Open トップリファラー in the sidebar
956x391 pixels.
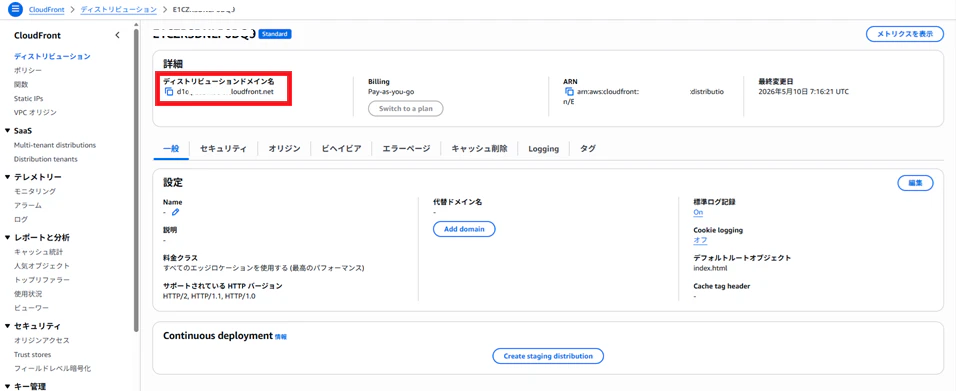(41, 280)
